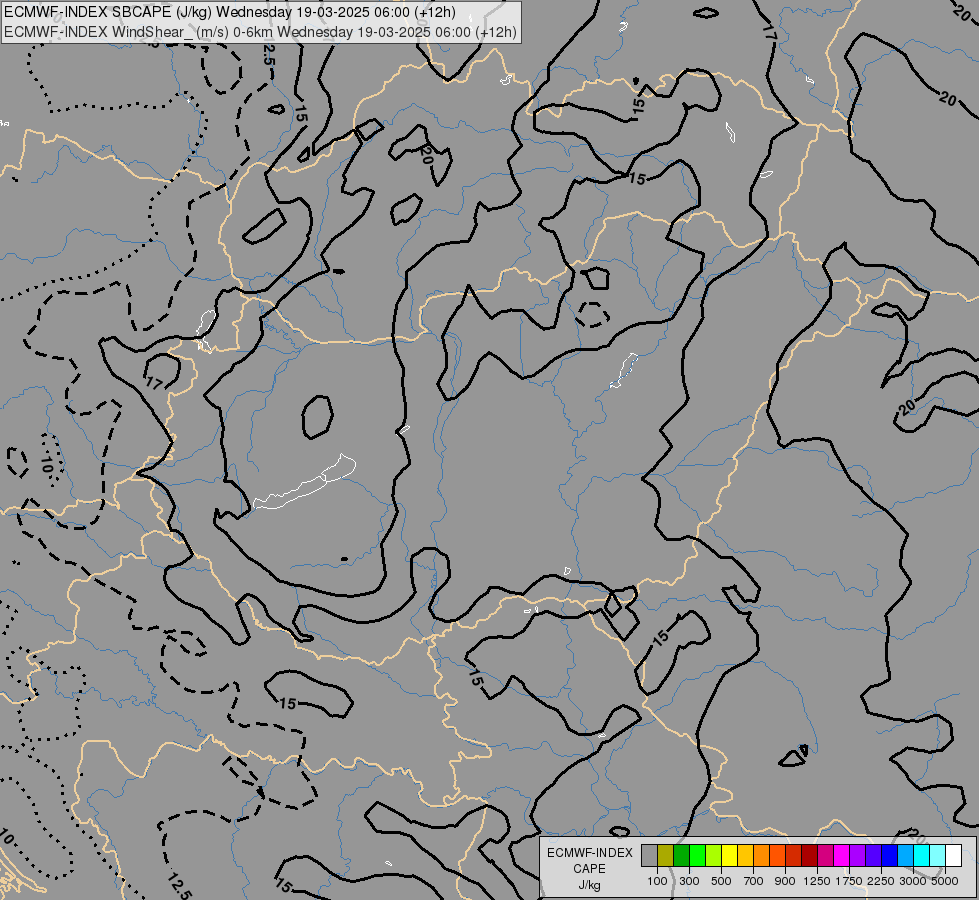Choose the amber legend swatch

(745, 855)
